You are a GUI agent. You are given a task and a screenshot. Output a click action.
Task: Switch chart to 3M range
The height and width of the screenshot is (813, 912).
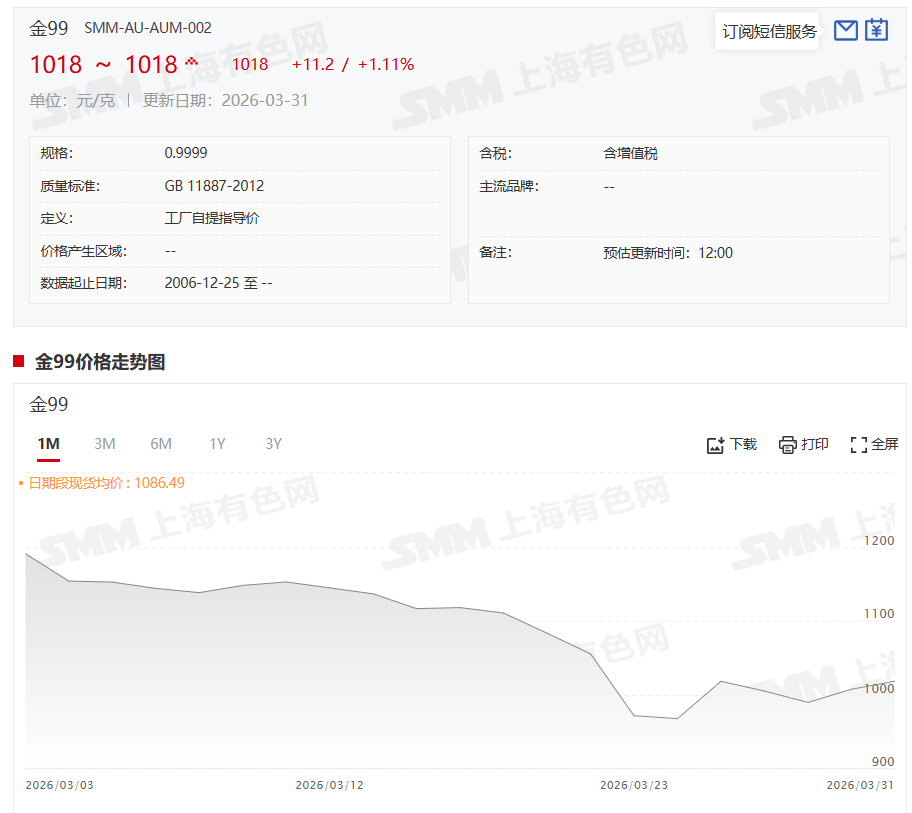point(105,444)
